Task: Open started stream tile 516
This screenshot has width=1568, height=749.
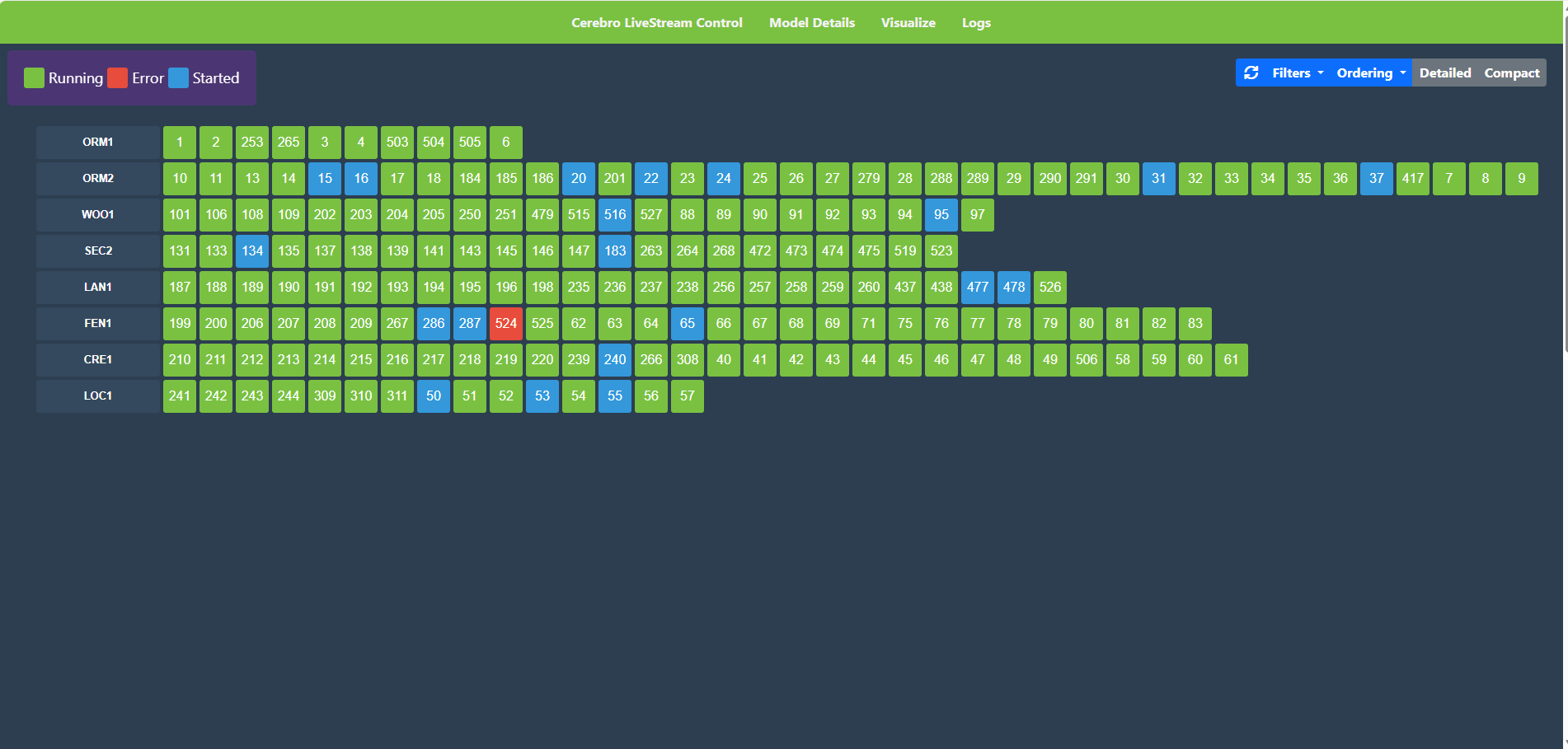Action: coord(615,214)
